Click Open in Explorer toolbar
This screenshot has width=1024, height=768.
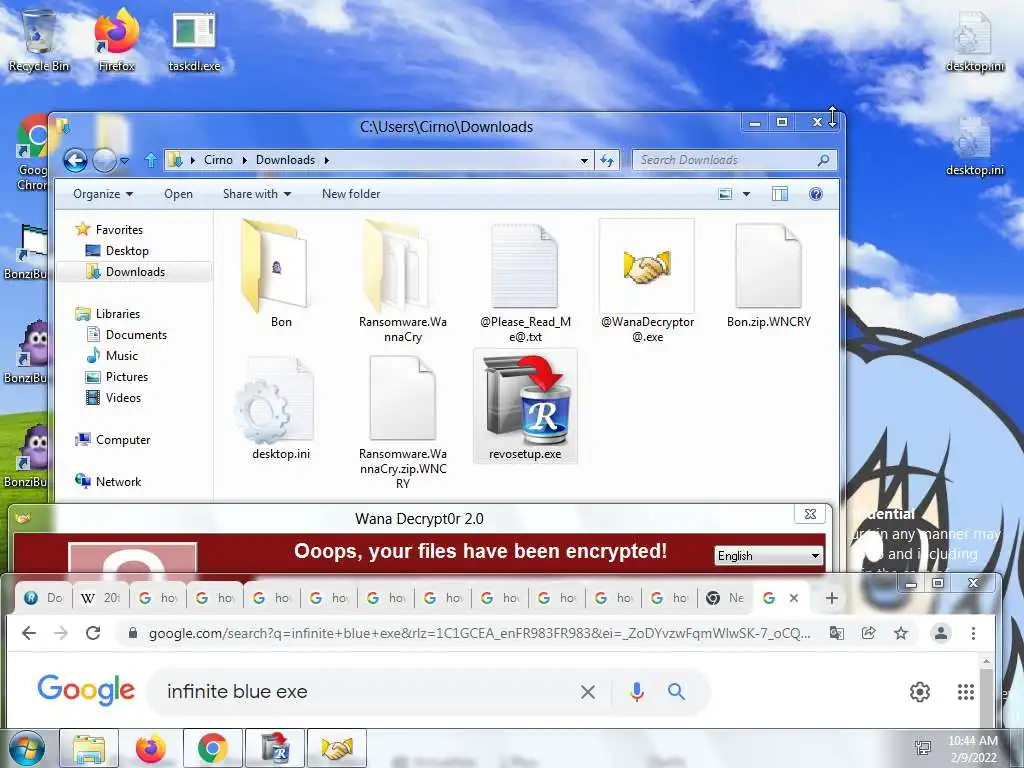(x=178, y=194)
